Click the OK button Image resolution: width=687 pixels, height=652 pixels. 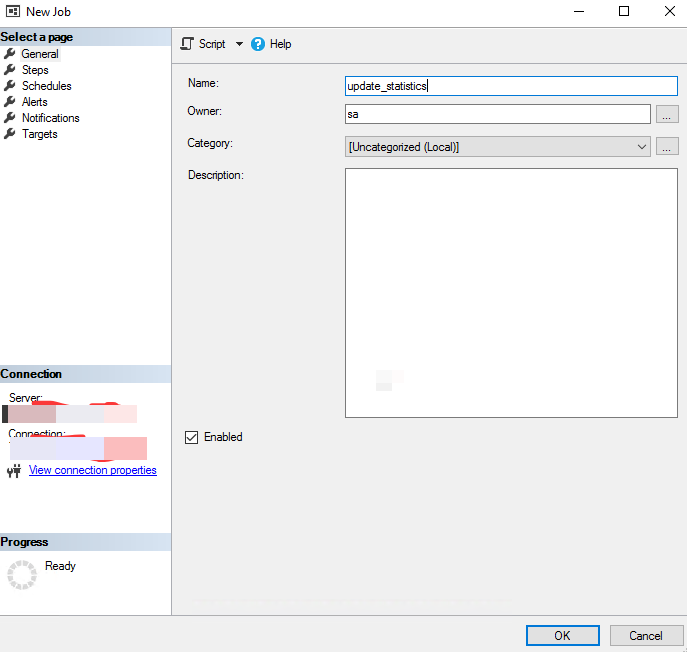tap(563, 635)
